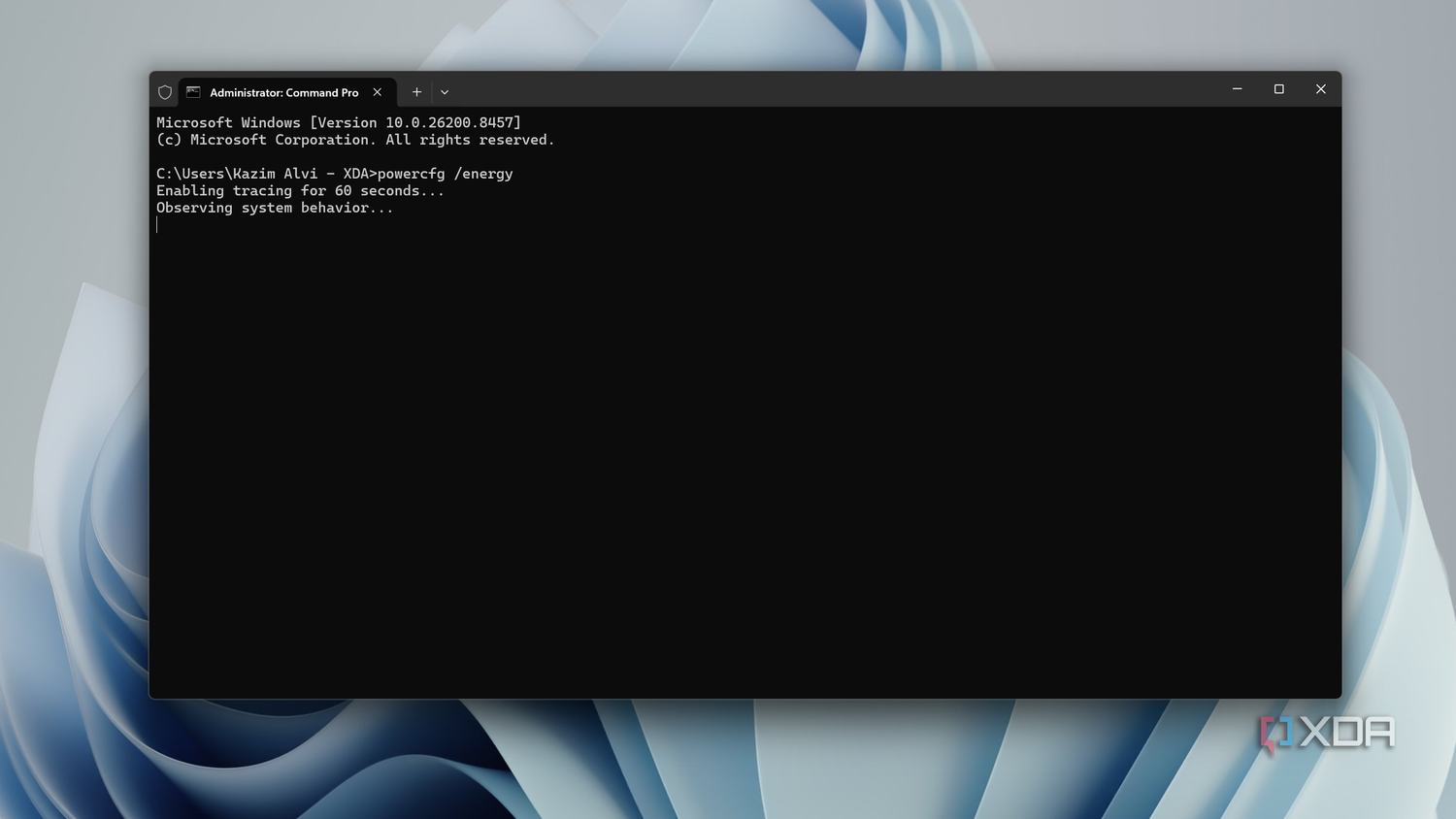Open a new terminal tab
Screen dimensions: 1456x819
(416, 92)
